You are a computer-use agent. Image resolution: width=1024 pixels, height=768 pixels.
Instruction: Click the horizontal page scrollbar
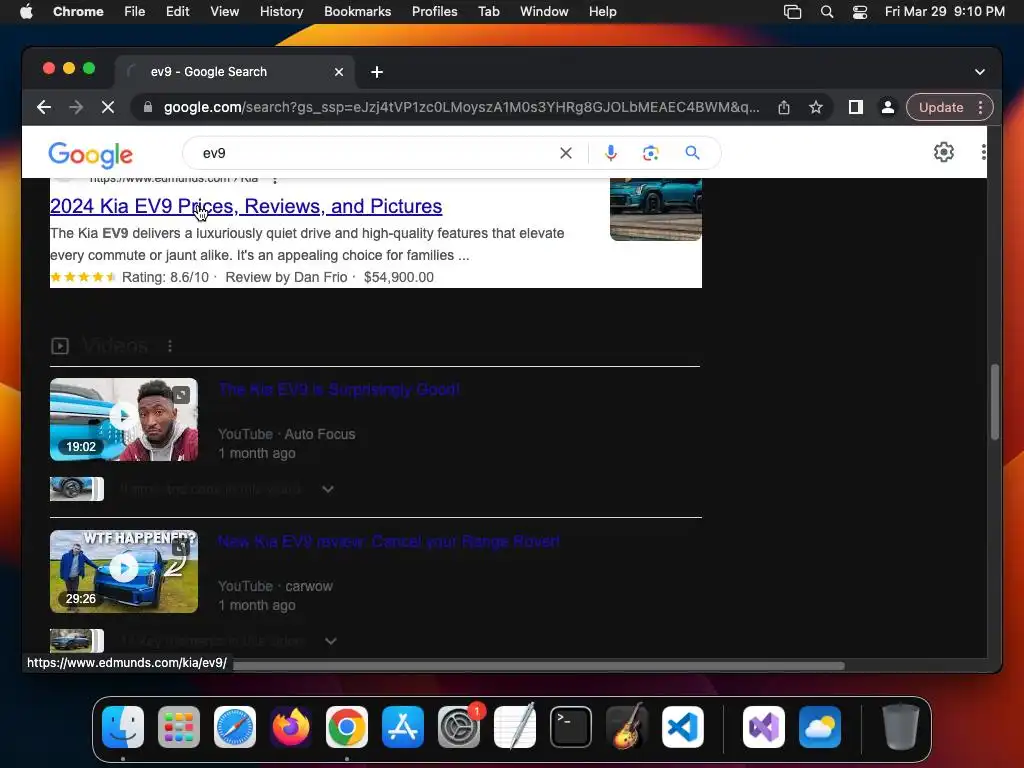[538, 666]
